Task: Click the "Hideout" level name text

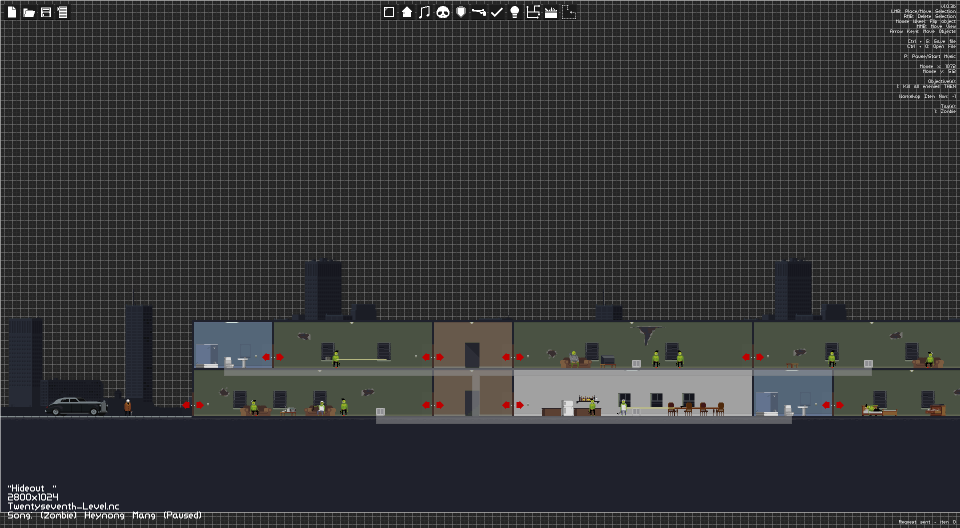Action: (32, 488)
